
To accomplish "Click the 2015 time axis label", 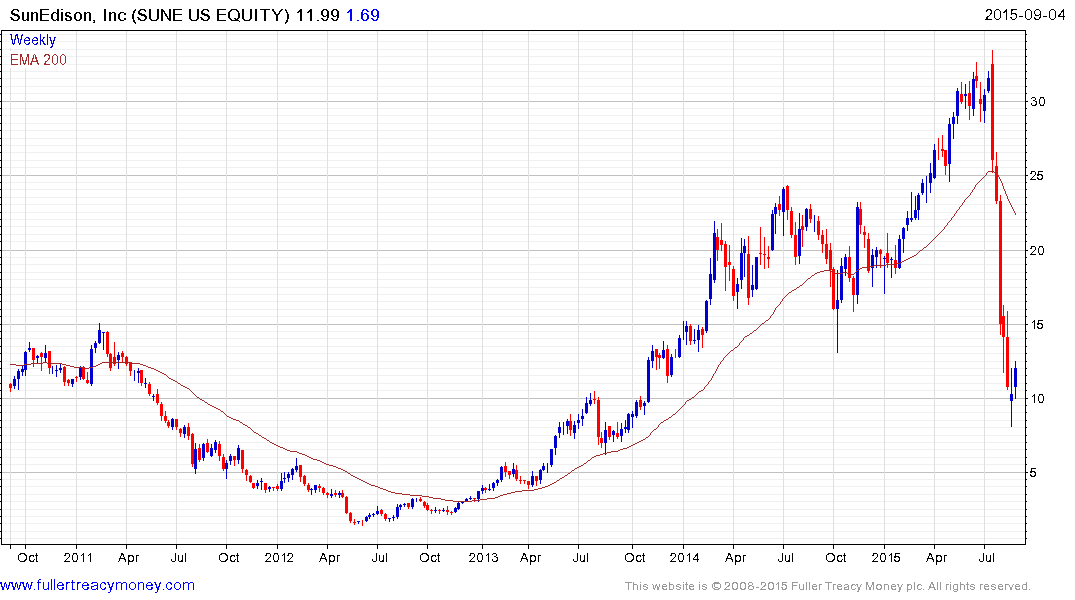I will pyautogui.click(x=886, y=557).
